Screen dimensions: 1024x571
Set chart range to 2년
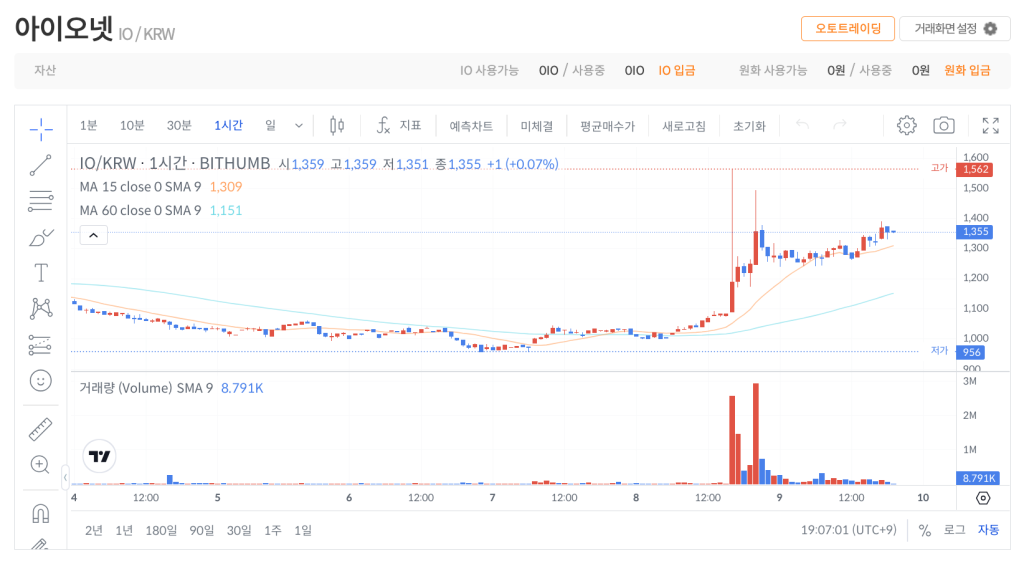(93, 530)
